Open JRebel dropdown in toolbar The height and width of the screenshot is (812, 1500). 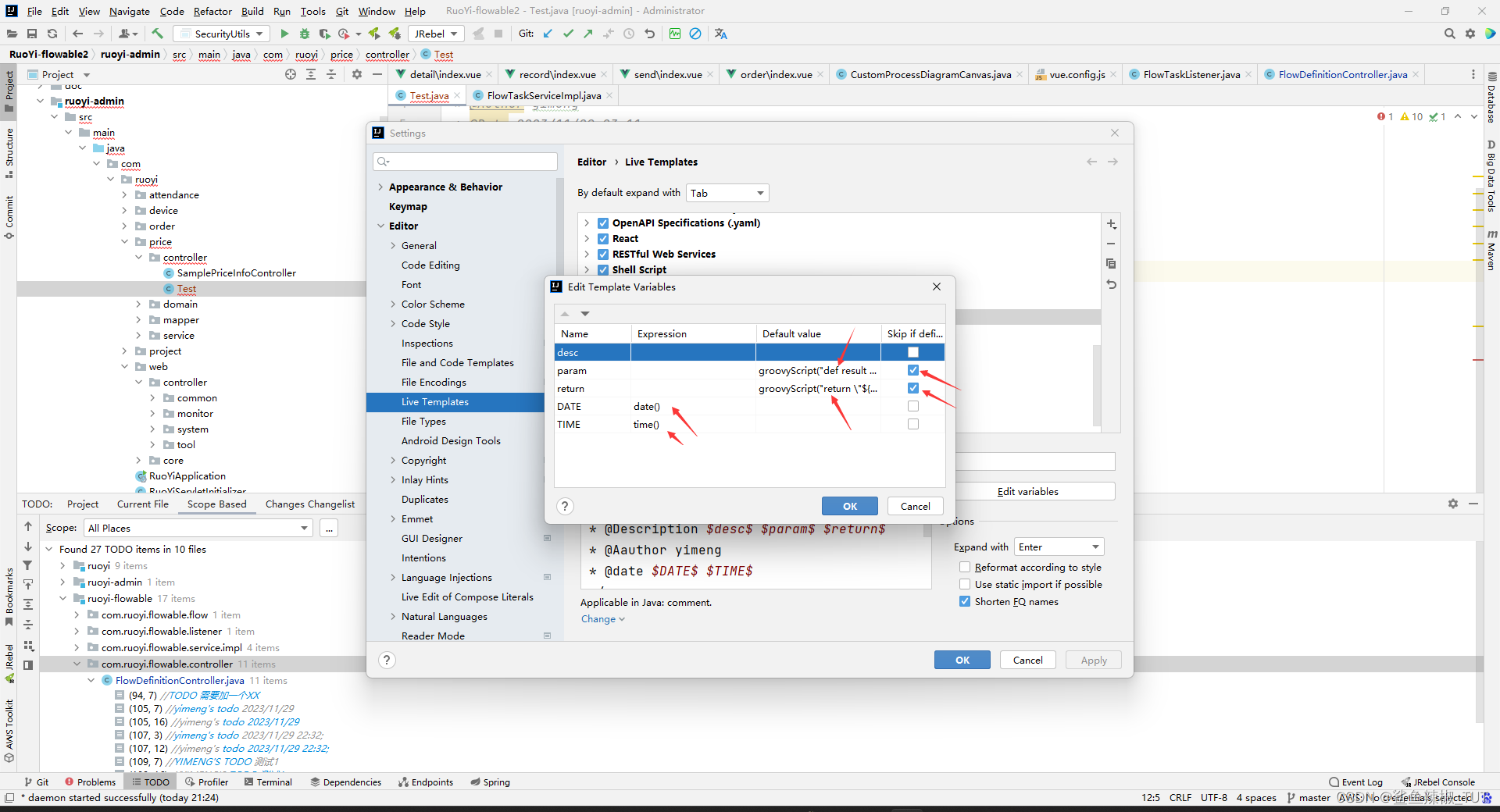435,34
